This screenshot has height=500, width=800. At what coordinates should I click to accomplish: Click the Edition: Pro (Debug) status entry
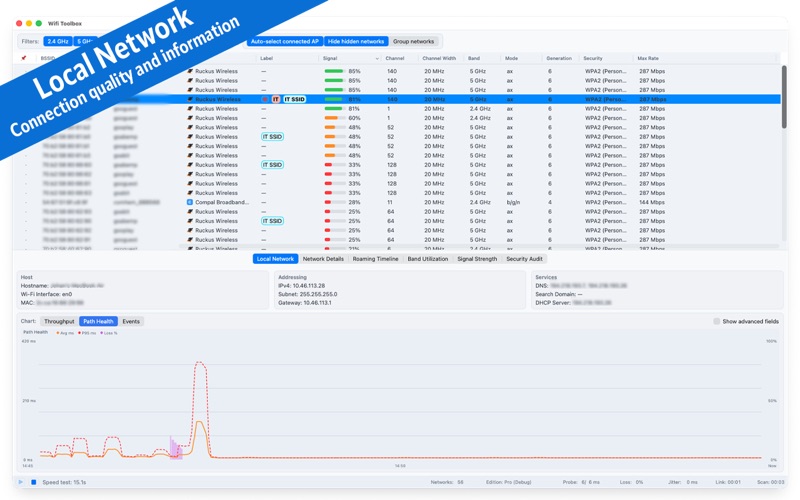508,482
